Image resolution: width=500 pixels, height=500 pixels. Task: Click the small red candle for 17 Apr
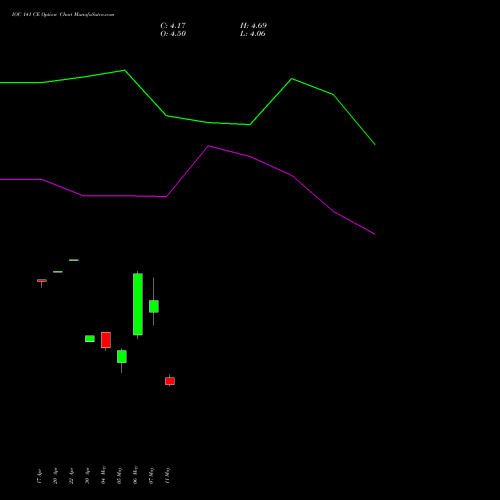[x=42, y=281]
